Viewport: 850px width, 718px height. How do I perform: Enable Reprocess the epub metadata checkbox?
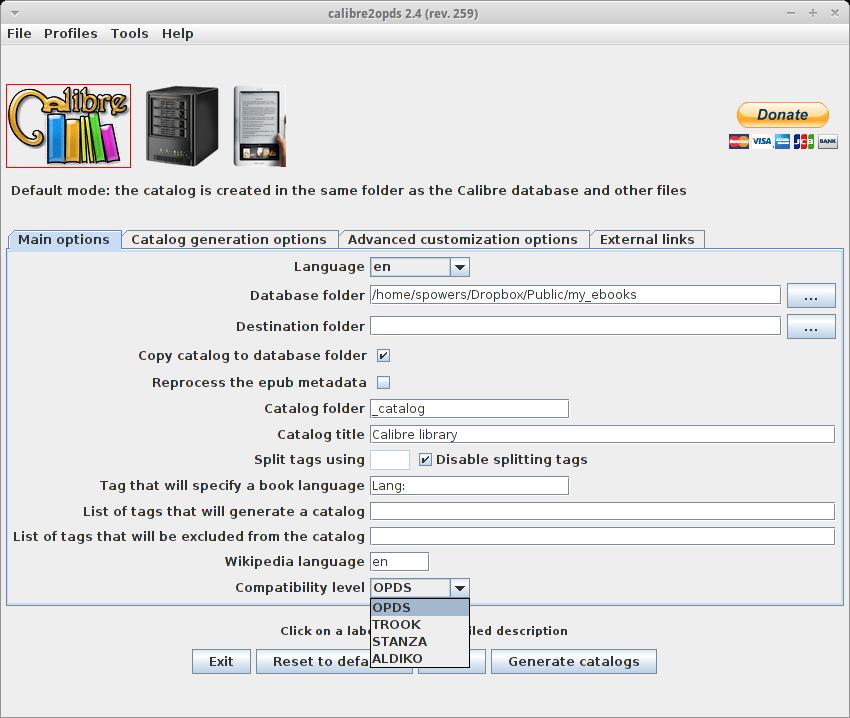coord(383,383)
